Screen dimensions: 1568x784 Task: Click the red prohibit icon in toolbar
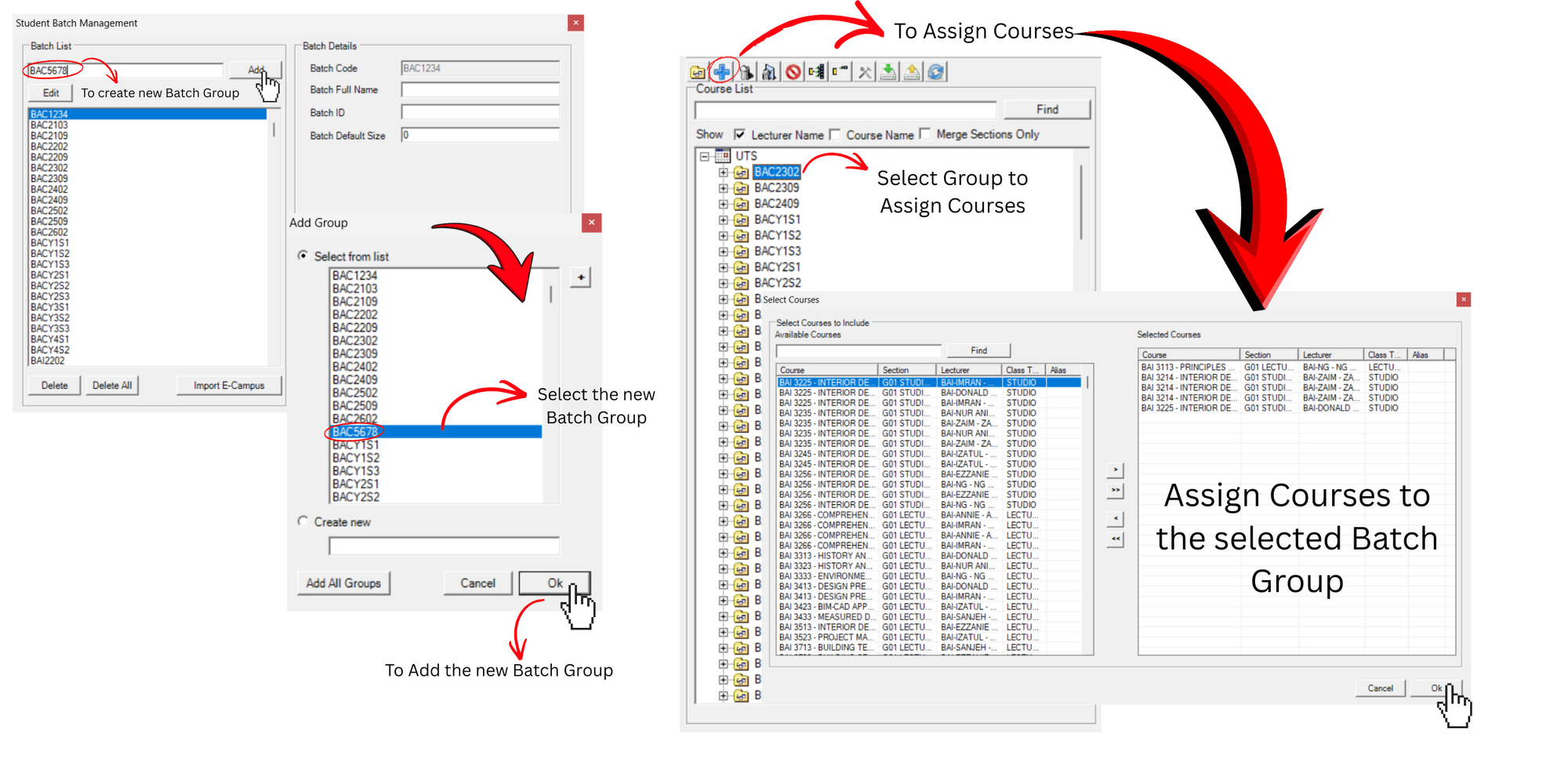coord(793,72)
